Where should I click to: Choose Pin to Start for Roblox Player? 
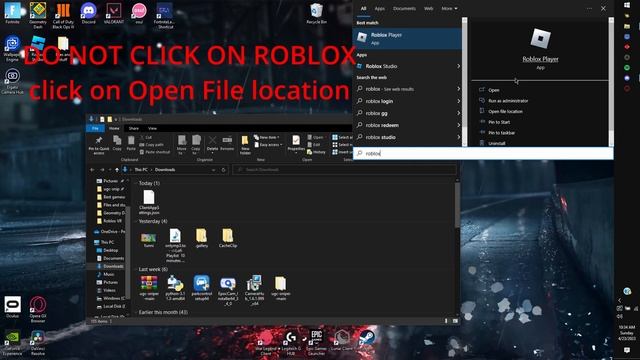tap(499, 122)
